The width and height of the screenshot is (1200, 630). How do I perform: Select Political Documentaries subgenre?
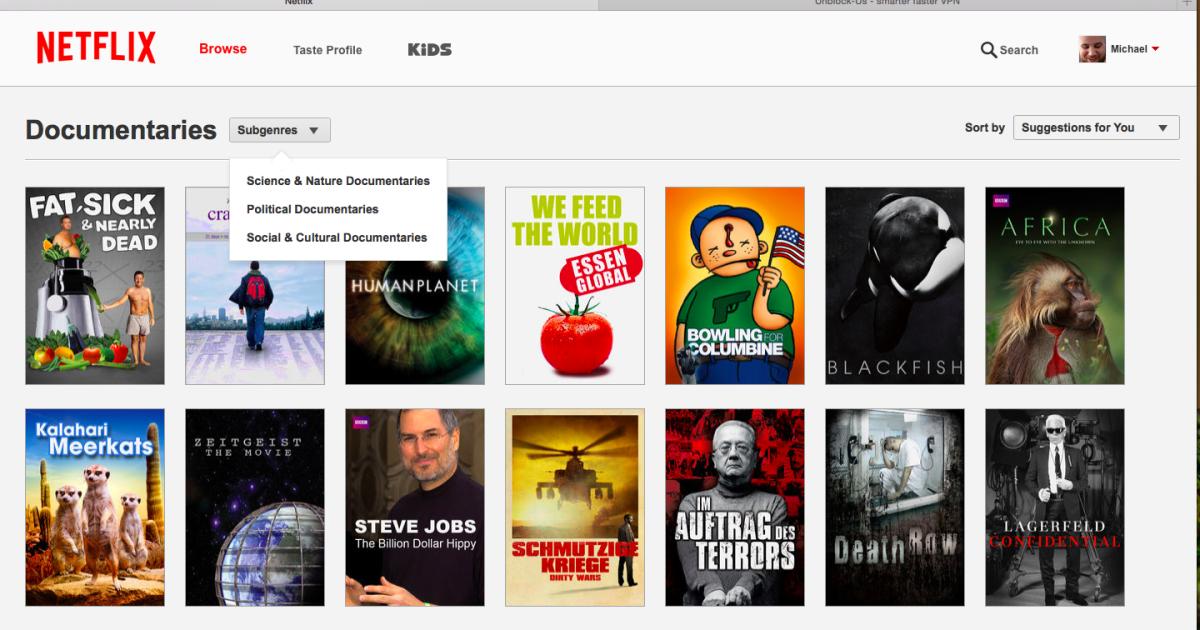coord(312,209)
